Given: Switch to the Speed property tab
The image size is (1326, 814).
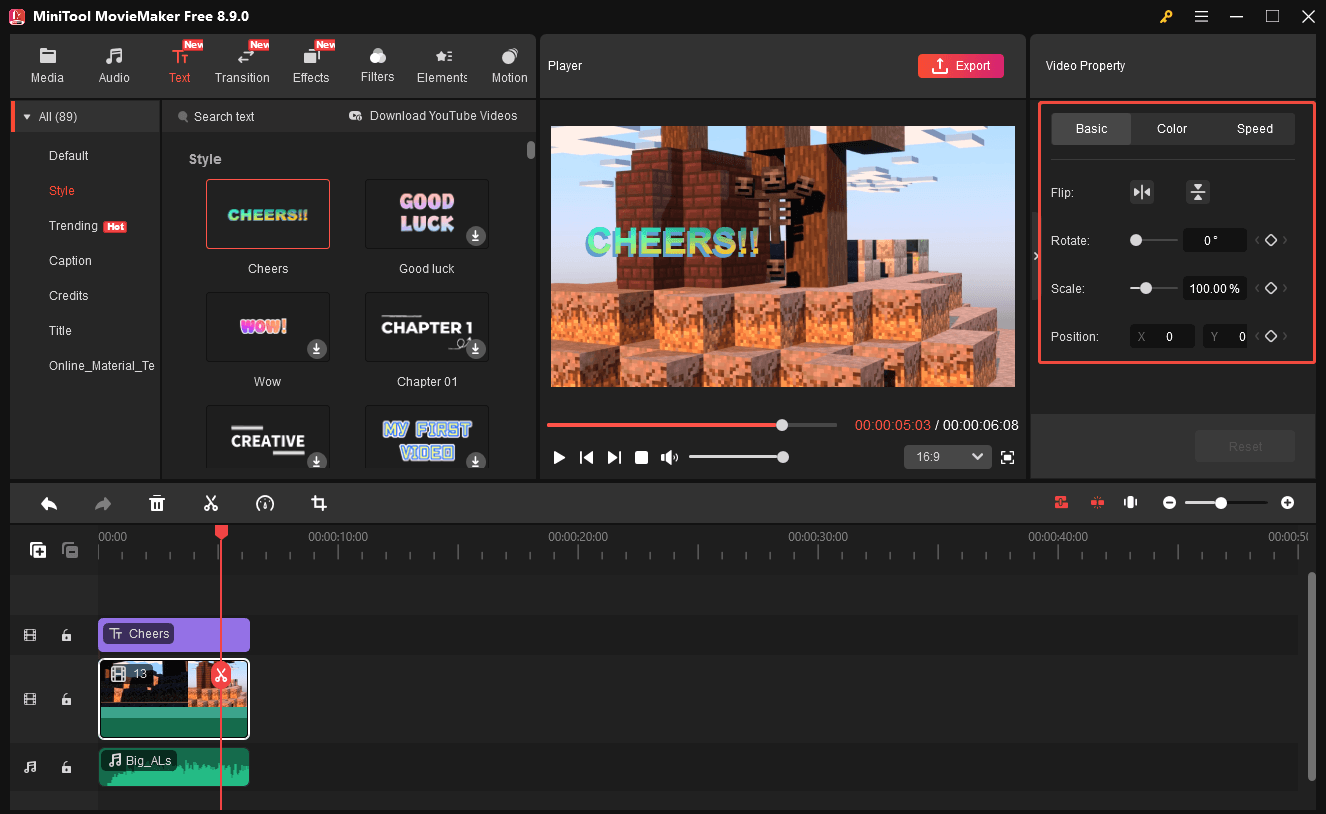Looking at the screenshot, I should pyautogui.click(x=1255, y=129).
